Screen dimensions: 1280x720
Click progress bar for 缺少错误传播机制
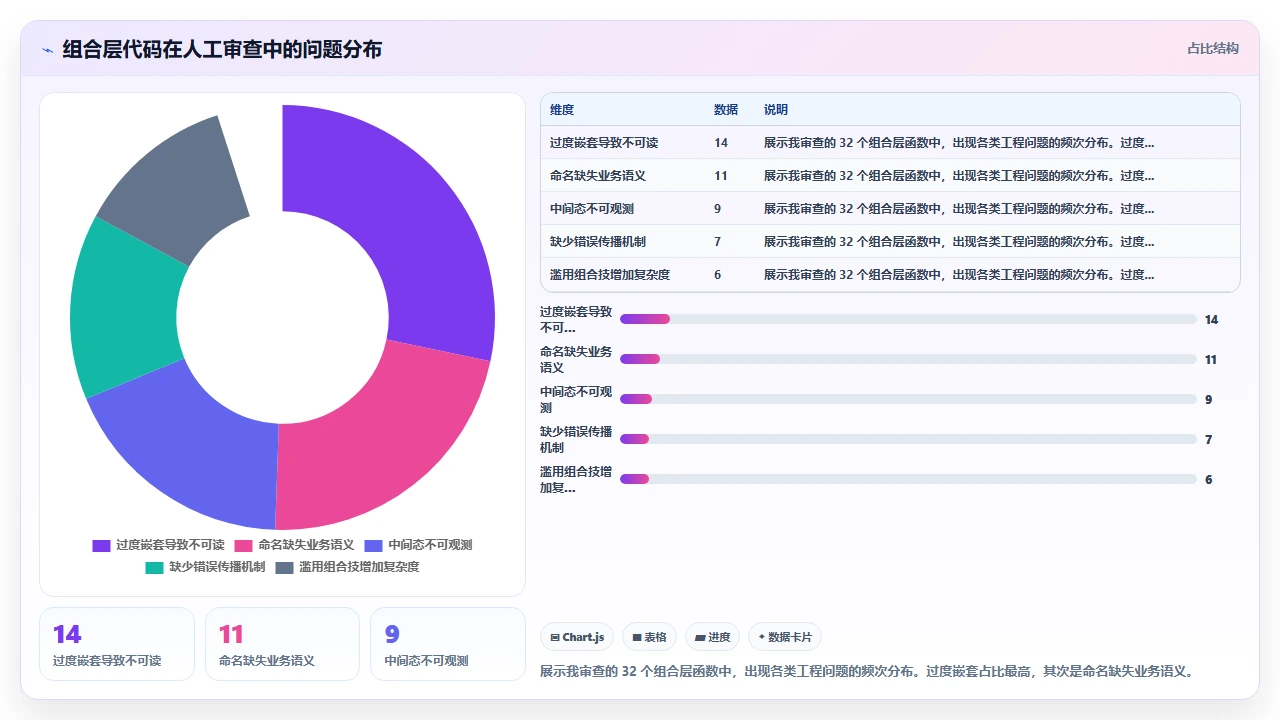point(908,439)
